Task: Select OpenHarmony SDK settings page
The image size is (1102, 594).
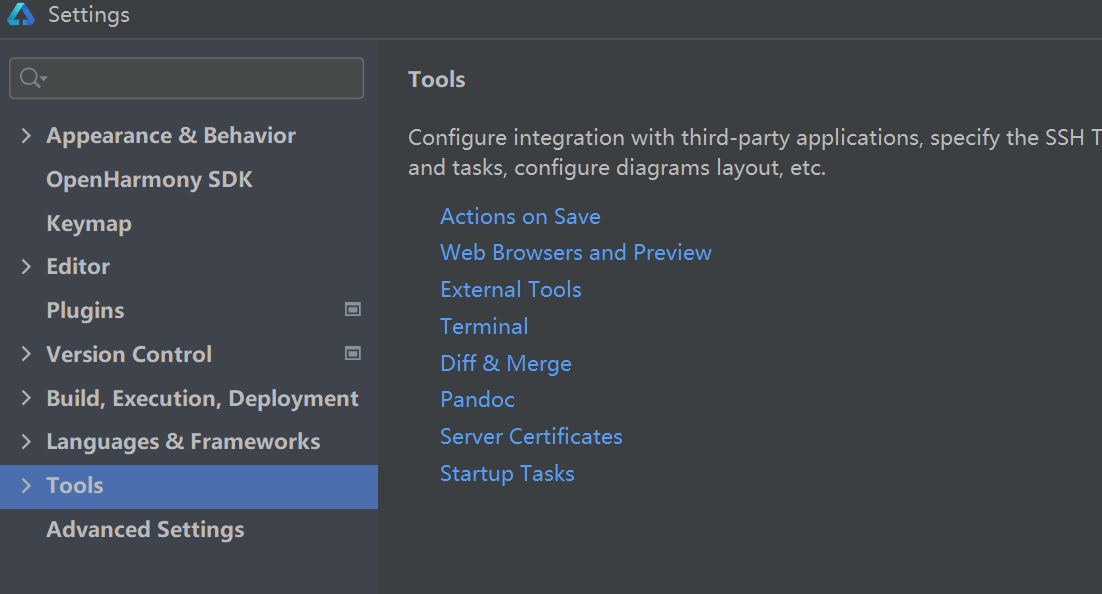Action: point(149,179)
